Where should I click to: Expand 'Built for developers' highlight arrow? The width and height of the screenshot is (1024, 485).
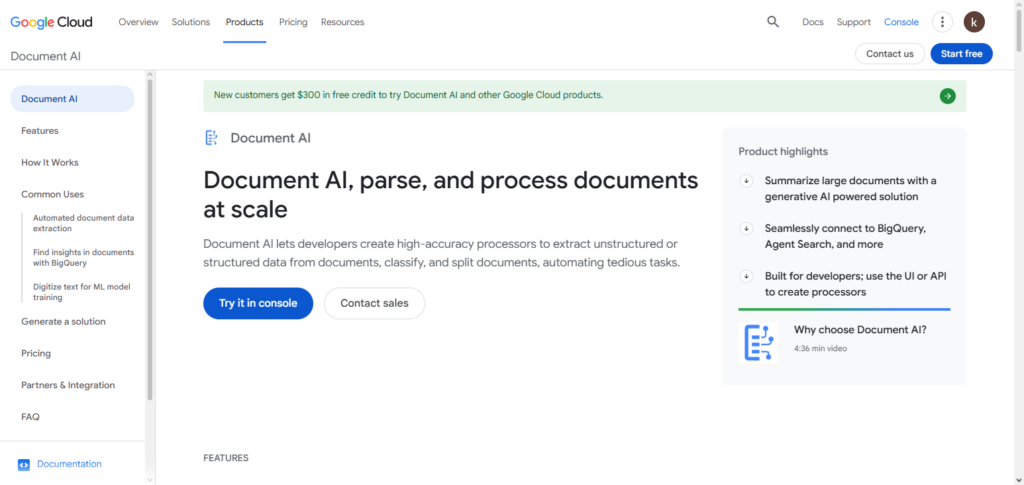tap(746, 276)
